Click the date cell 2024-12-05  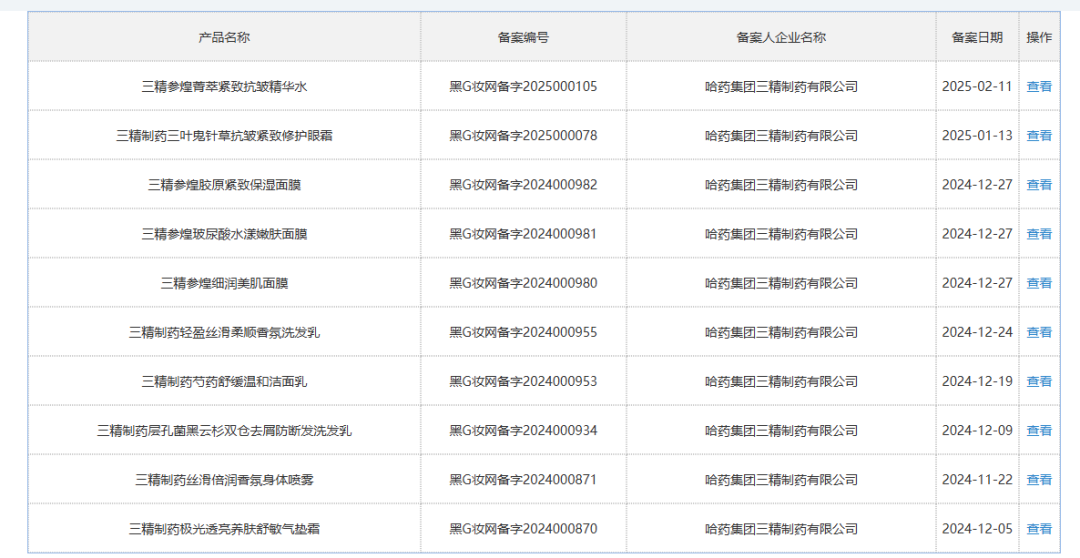click(x=977, y=529)
